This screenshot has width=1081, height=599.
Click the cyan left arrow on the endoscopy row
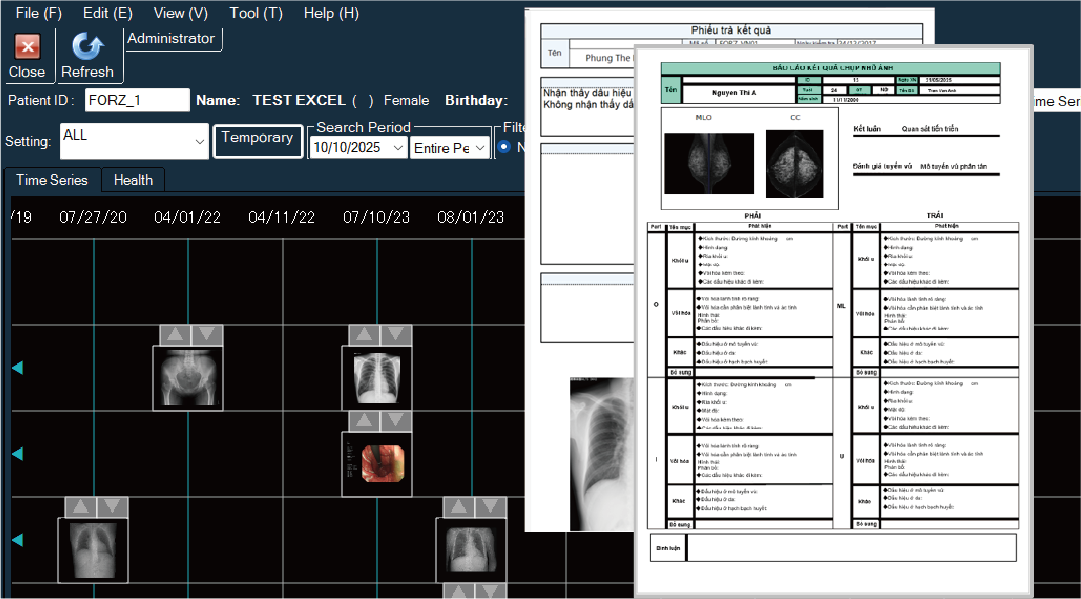pos(17,454)
